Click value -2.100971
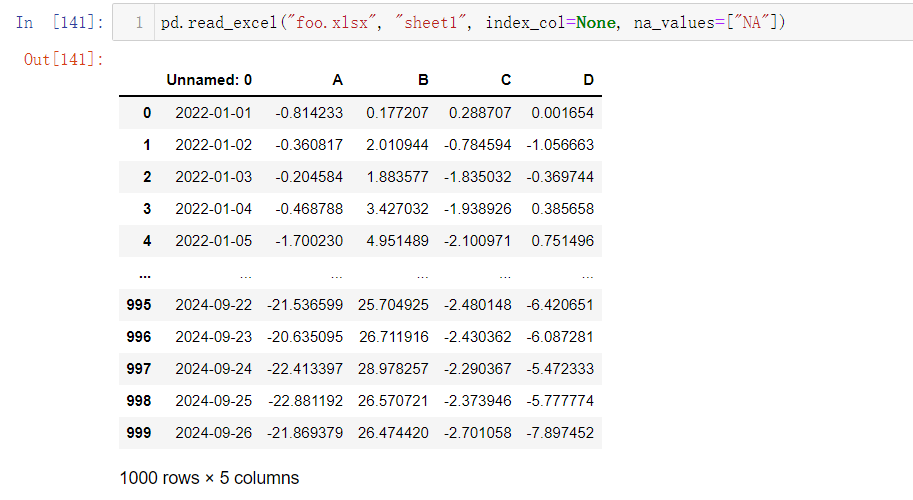This screenshot has width=913, height=500. coord(477,241)
